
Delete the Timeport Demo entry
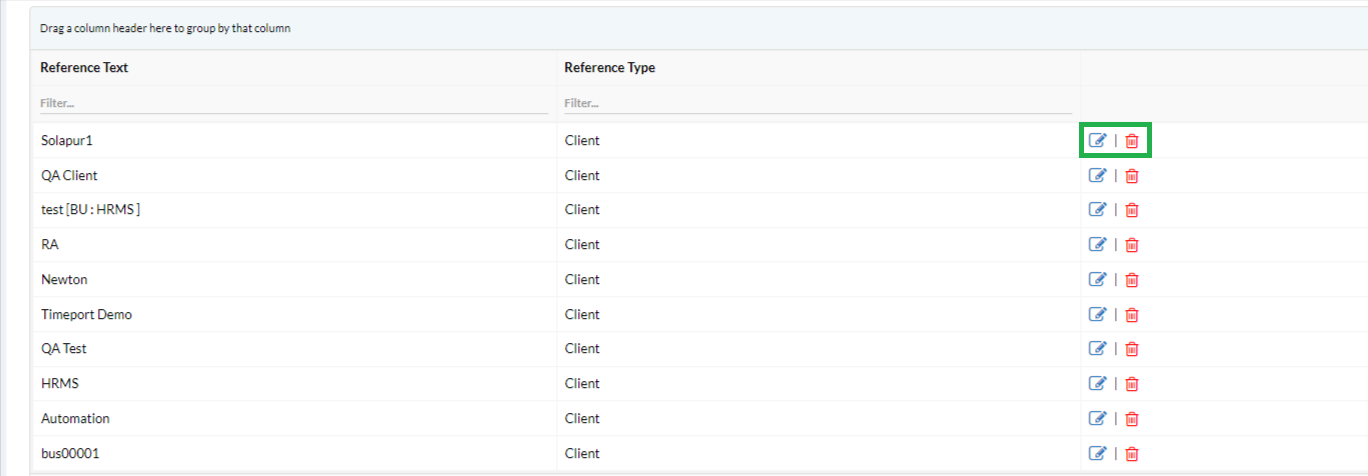pos(1132,315)
